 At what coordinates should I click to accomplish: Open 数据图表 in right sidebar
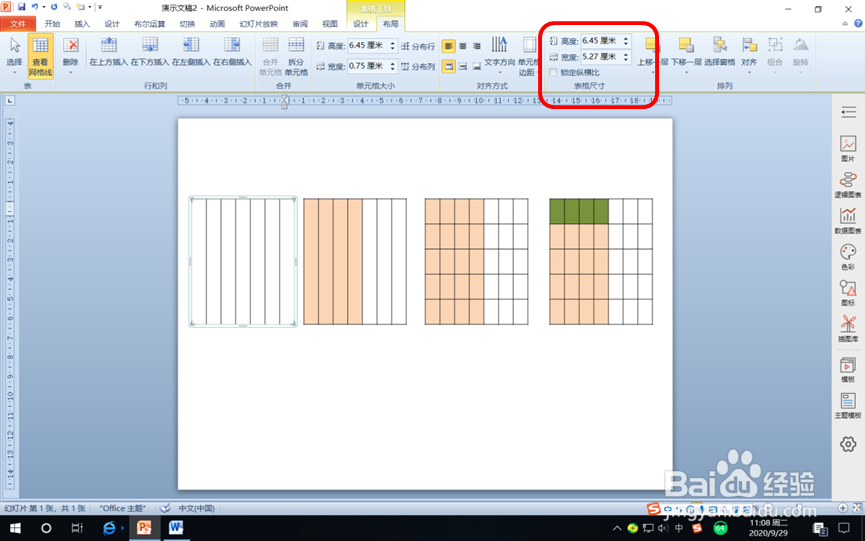click(x=848, y=221)
